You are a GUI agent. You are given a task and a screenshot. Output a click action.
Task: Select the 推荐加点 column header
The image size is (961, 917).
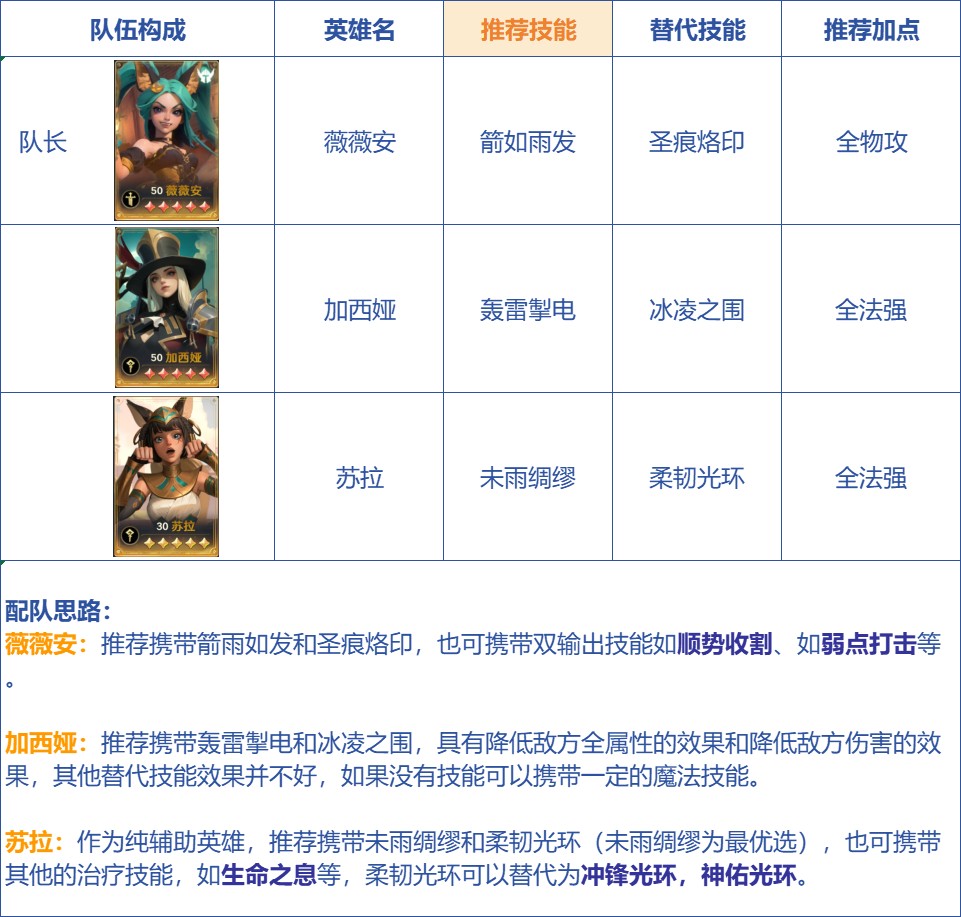tap(871, 29)
